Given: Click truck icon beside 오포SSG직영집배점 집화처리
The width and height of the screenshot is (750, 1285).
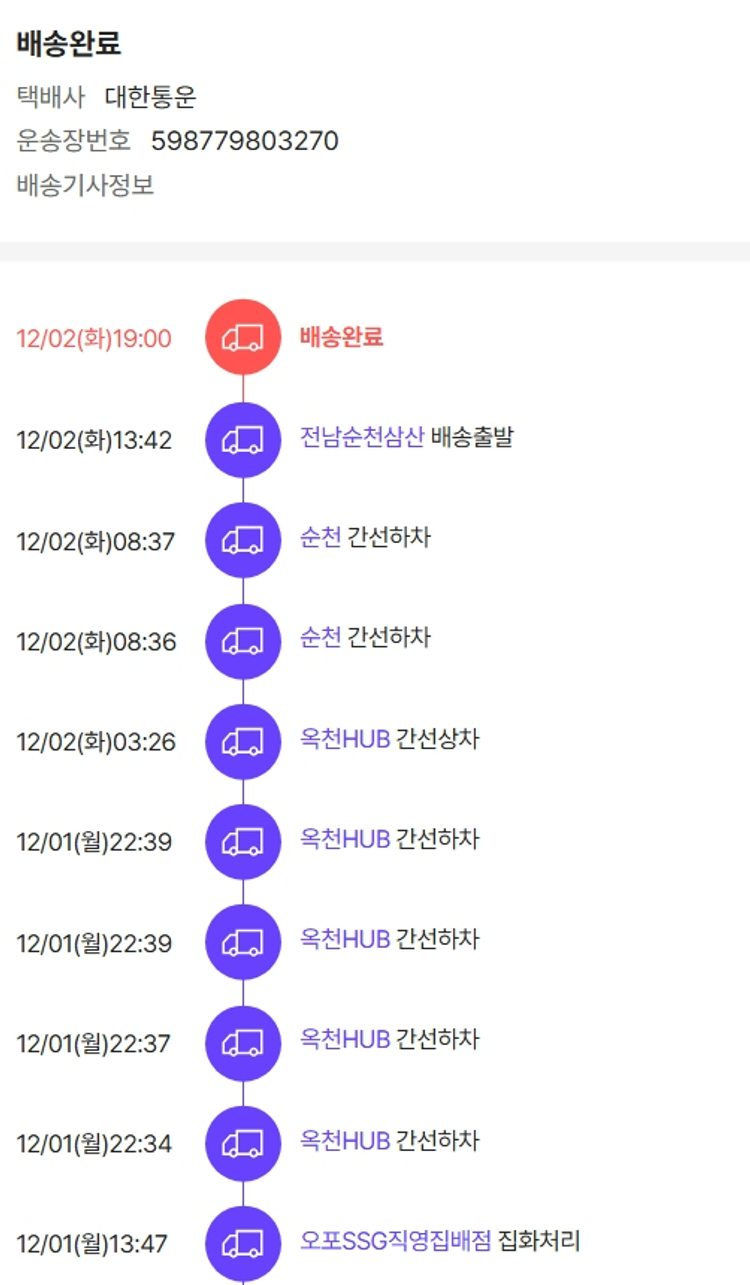Looking at the screenshot, I should pyautogui.click(x=243, y=1244).
